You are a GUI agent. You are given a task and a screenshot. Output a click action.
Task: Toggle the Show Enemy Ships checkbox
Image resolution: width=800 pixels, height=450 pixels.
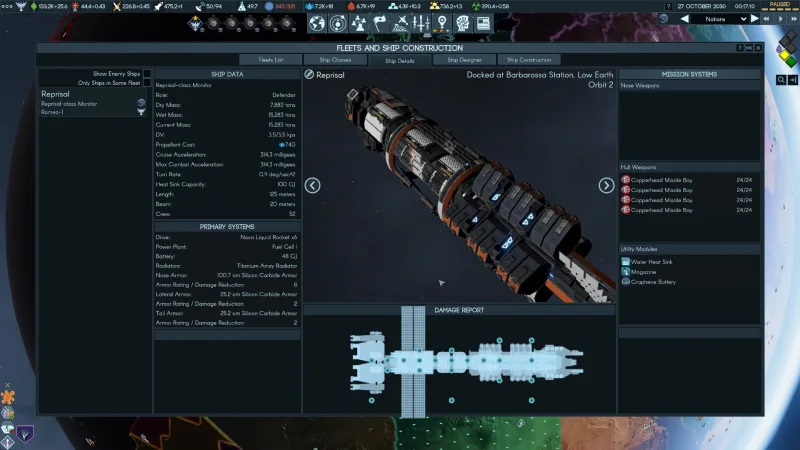[x=147, y=73]
